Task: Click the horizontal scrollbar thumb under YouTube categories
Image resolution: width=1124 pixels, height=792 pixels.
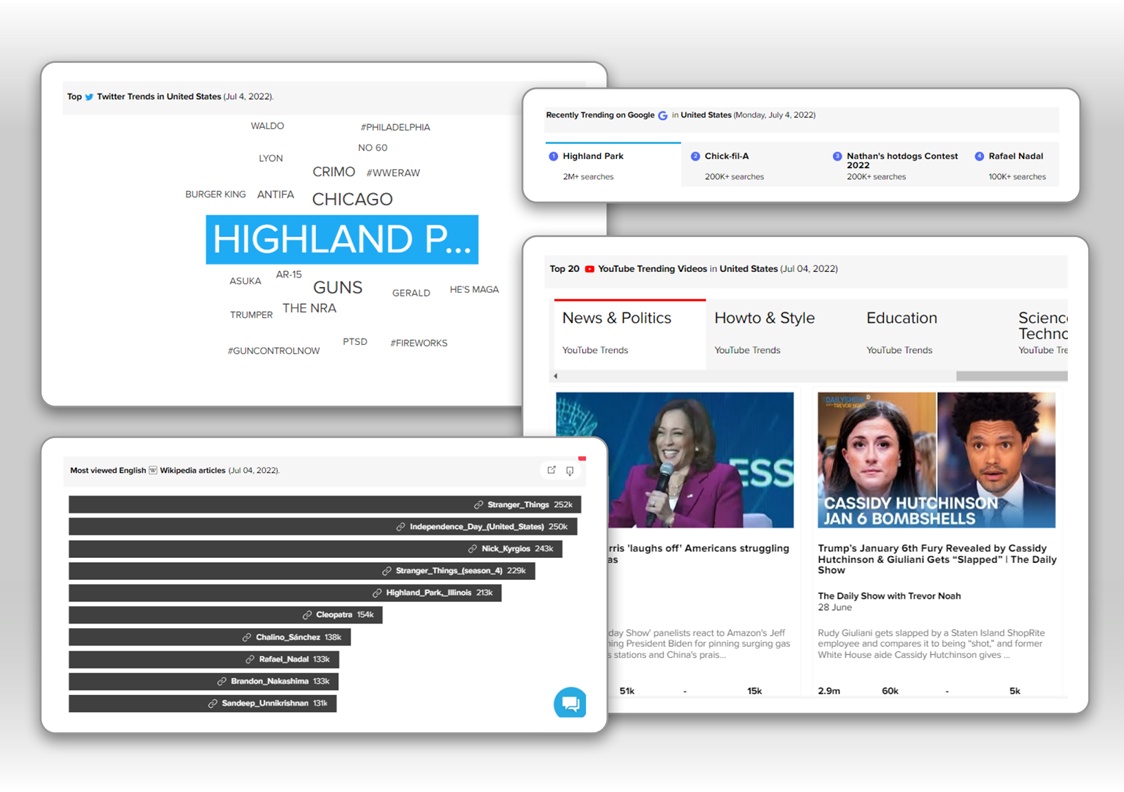Action: coord(1010,377)
